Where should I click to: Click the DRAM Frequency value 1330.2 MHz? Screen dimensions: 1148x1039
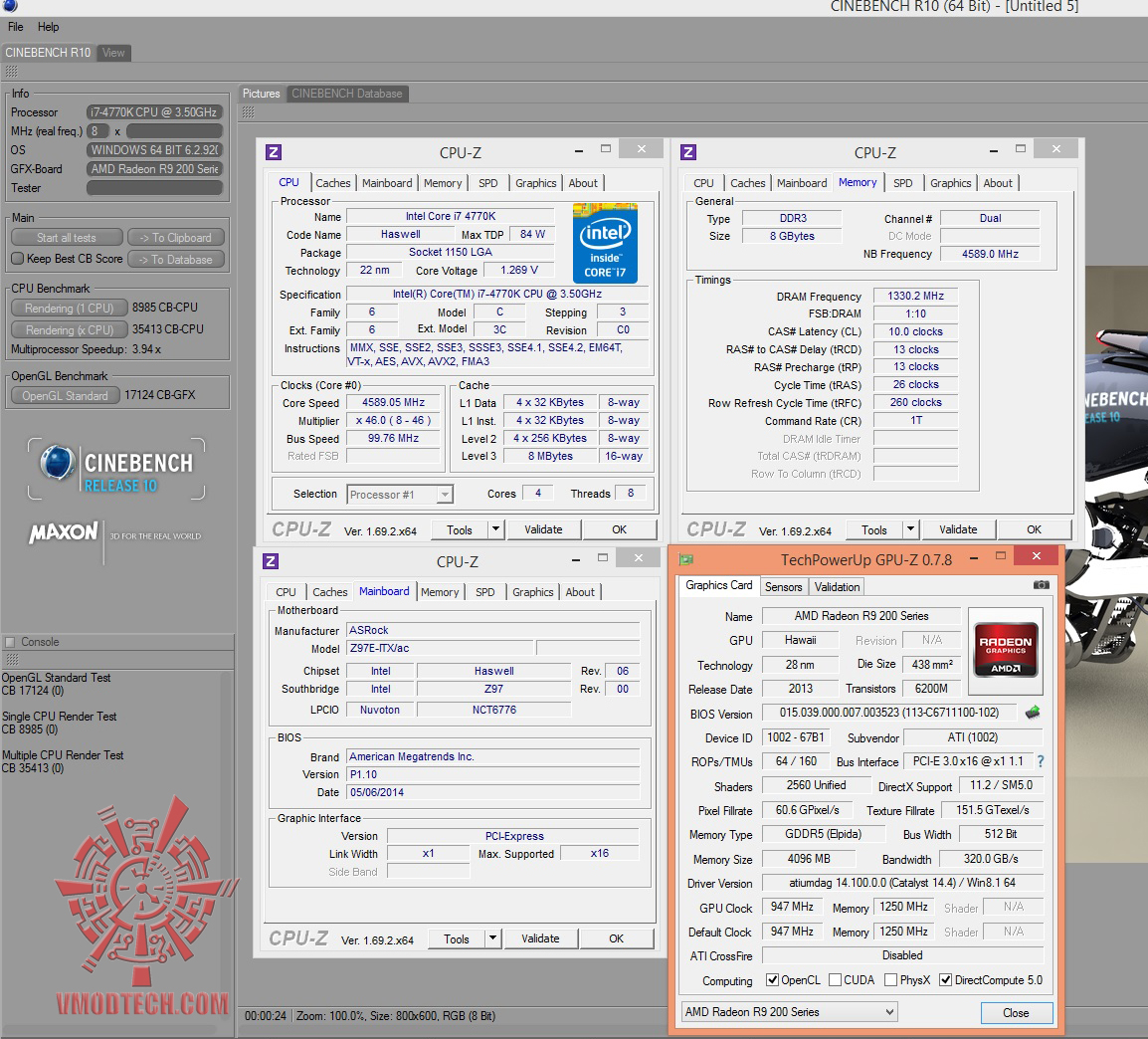(x=915, y=296)
